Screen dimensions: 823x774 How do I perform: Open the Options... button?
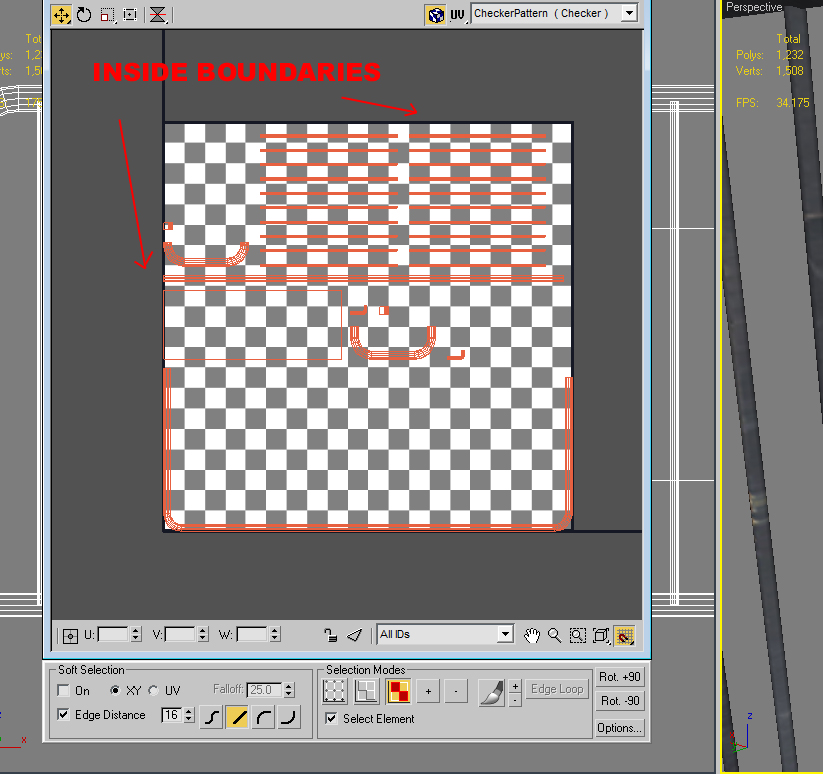[x=620, y=728]
